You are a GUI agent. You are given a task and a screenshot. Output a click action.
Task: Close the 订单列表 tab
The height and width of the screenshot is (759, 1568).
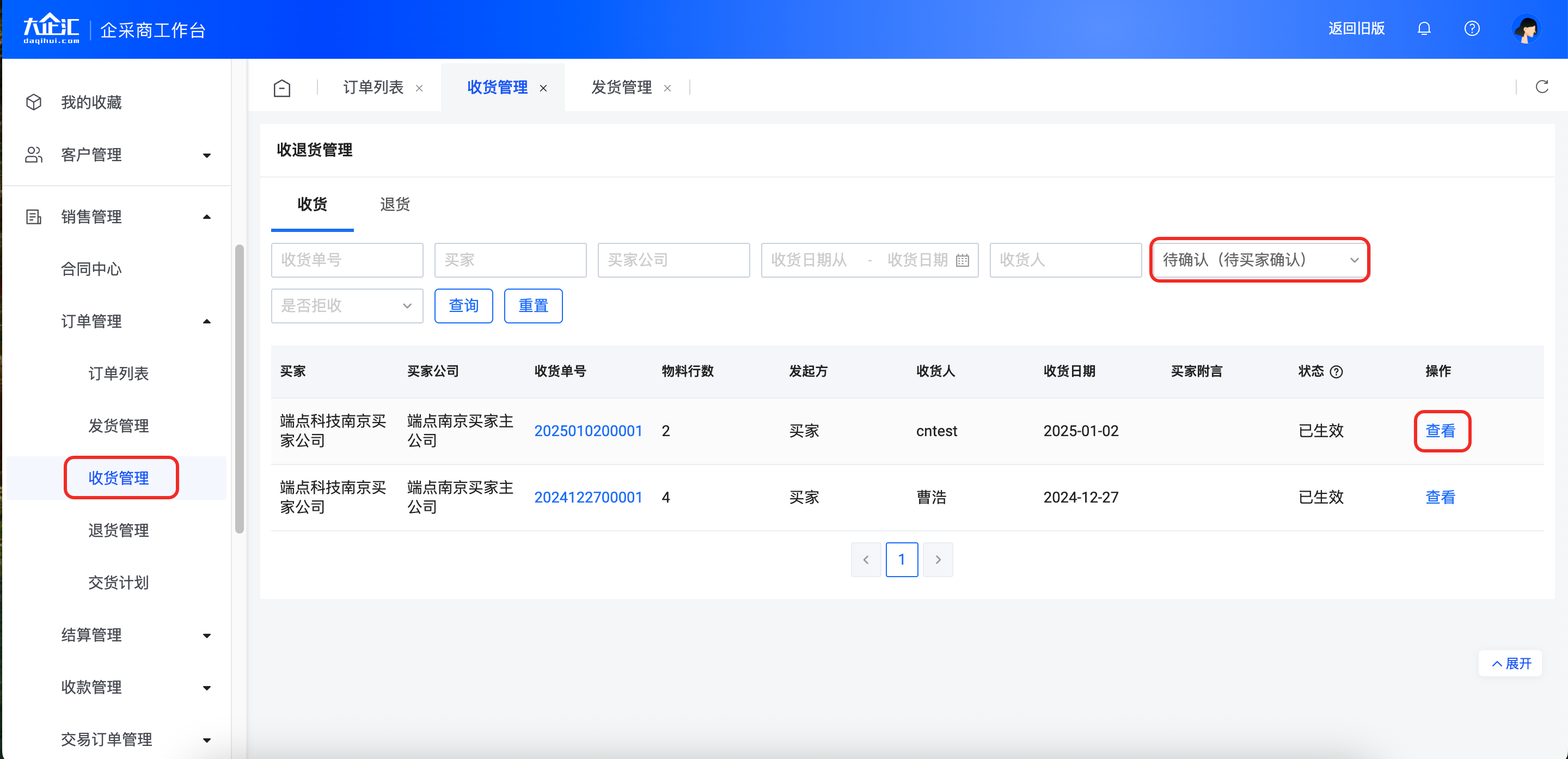click(x=419, y=88)
